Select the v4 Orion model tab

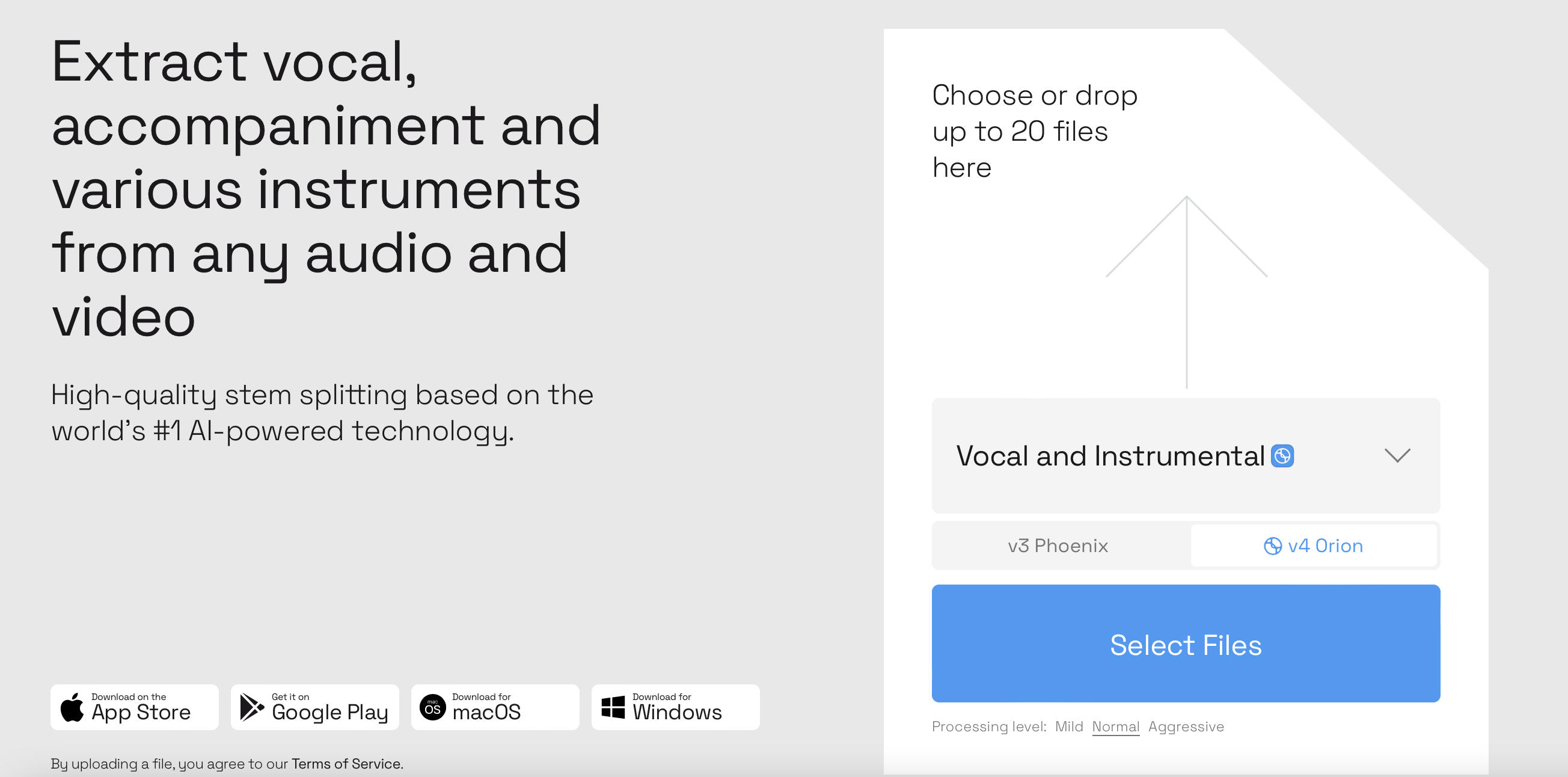pyautogui.click(x=1314, y=545)
